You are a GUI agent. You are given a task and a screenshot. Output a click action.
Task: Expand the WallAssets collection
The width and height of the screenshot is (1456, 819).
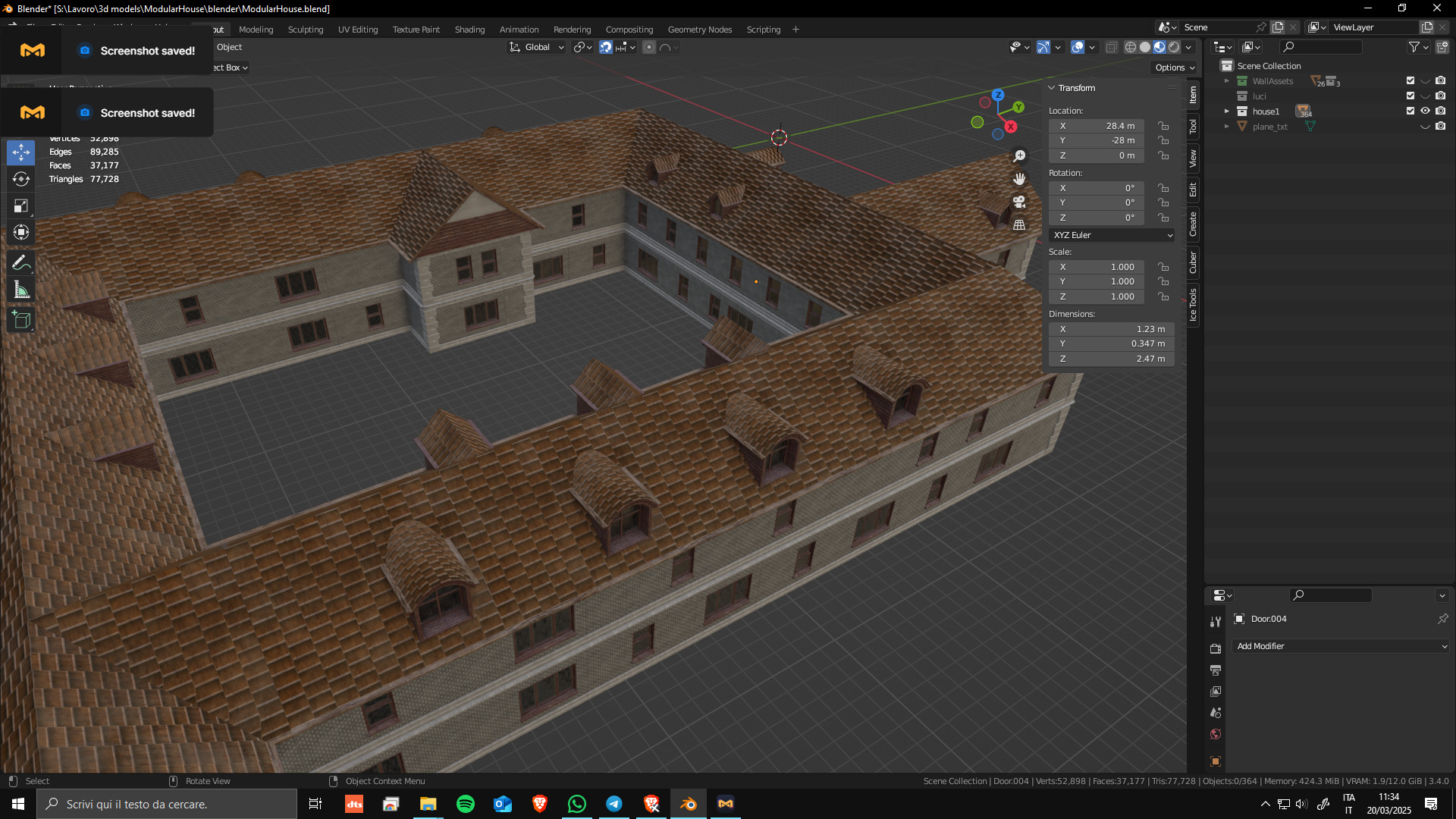coord(1226,81)
